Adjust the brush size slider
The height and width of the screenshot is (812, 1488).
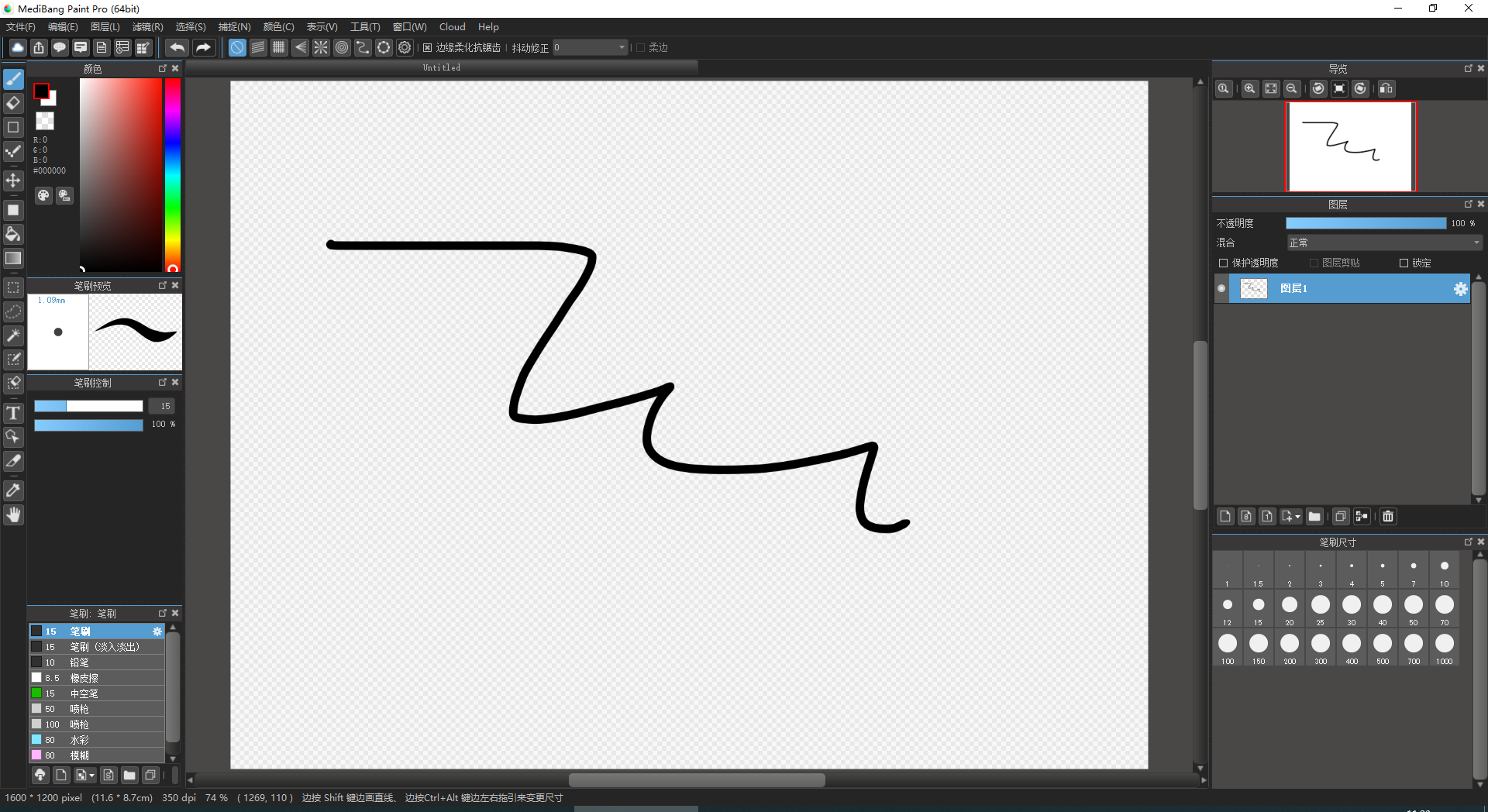(x=88, y=406)
